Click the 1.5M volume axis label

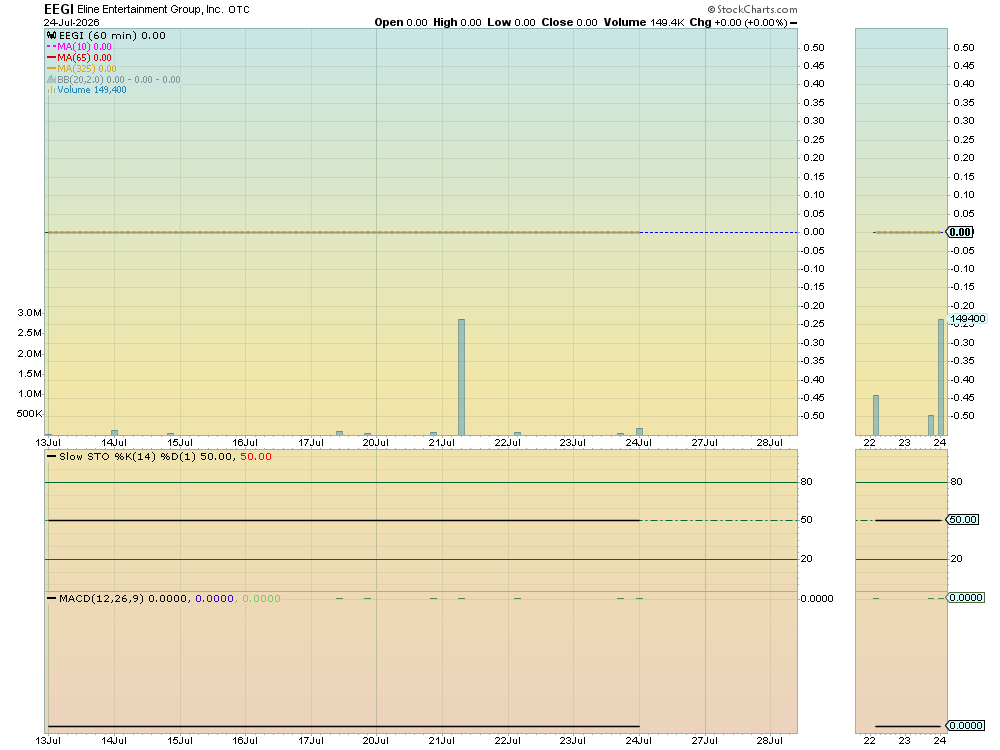pyautogui.click(x=29, y=374)
